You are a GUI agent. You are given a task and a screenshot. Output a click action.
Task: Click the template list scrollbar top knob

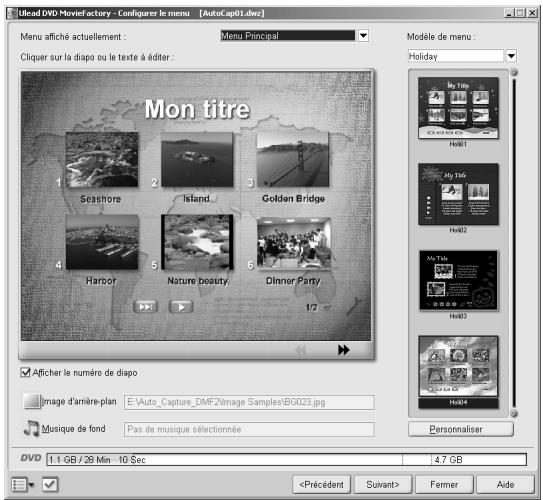coord(514,72)
